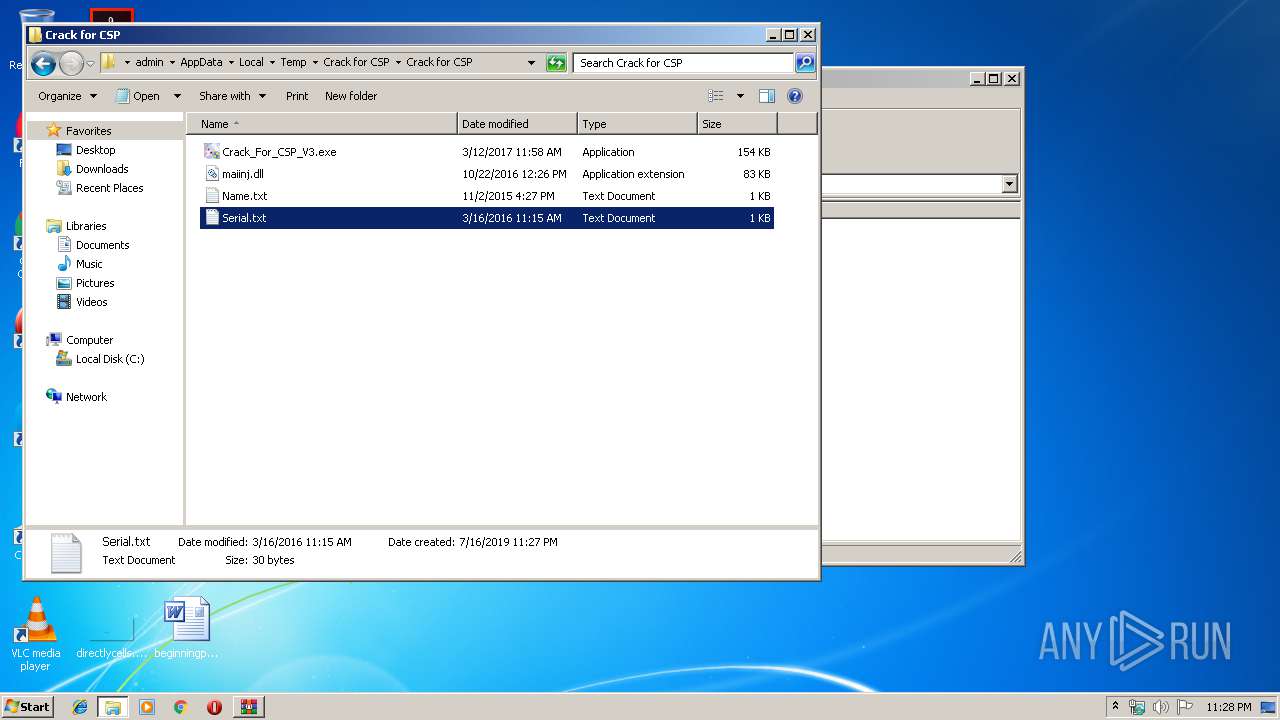Open the Pictures library
1280x720 pixels.
pyautogui.click(x=95, y=283)
